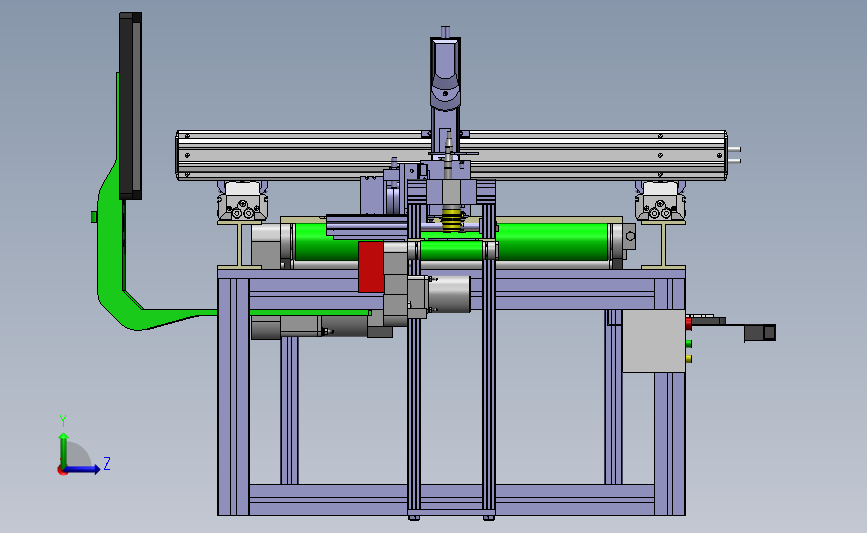Select the gray control box on the frame
The image size is (867, 533).
click(654, 341)
